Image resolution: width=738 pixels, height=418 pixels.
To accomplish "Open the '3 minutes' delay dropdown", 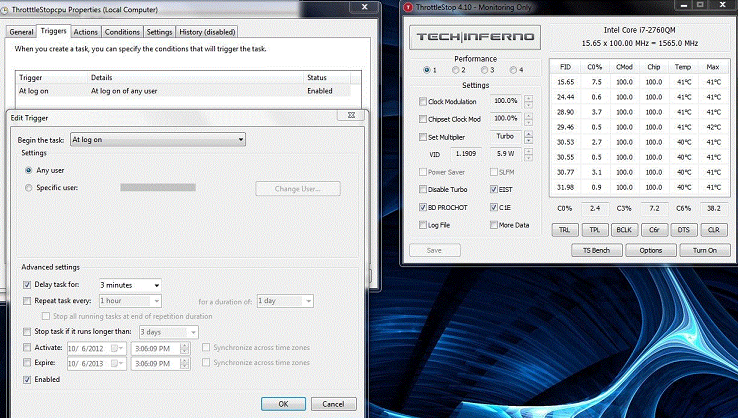I will pos(130,285).
